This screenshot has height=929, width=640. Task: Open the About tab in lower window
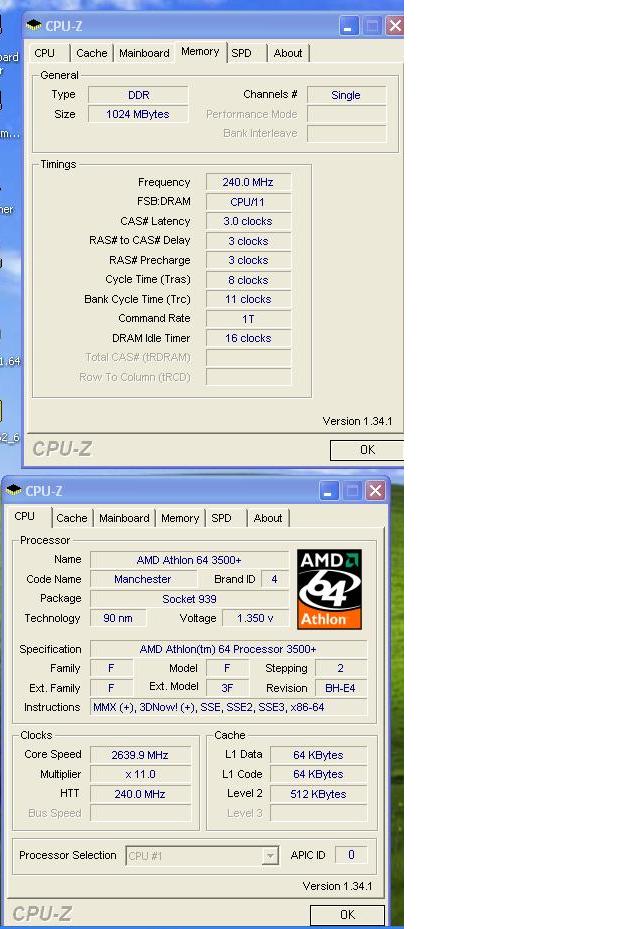[268, 518]
